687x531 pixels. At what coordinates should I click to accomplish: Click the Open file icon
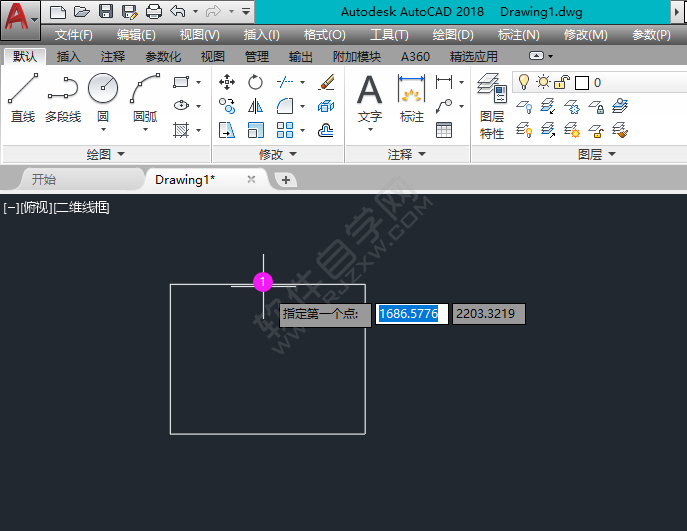click(82, 12)
